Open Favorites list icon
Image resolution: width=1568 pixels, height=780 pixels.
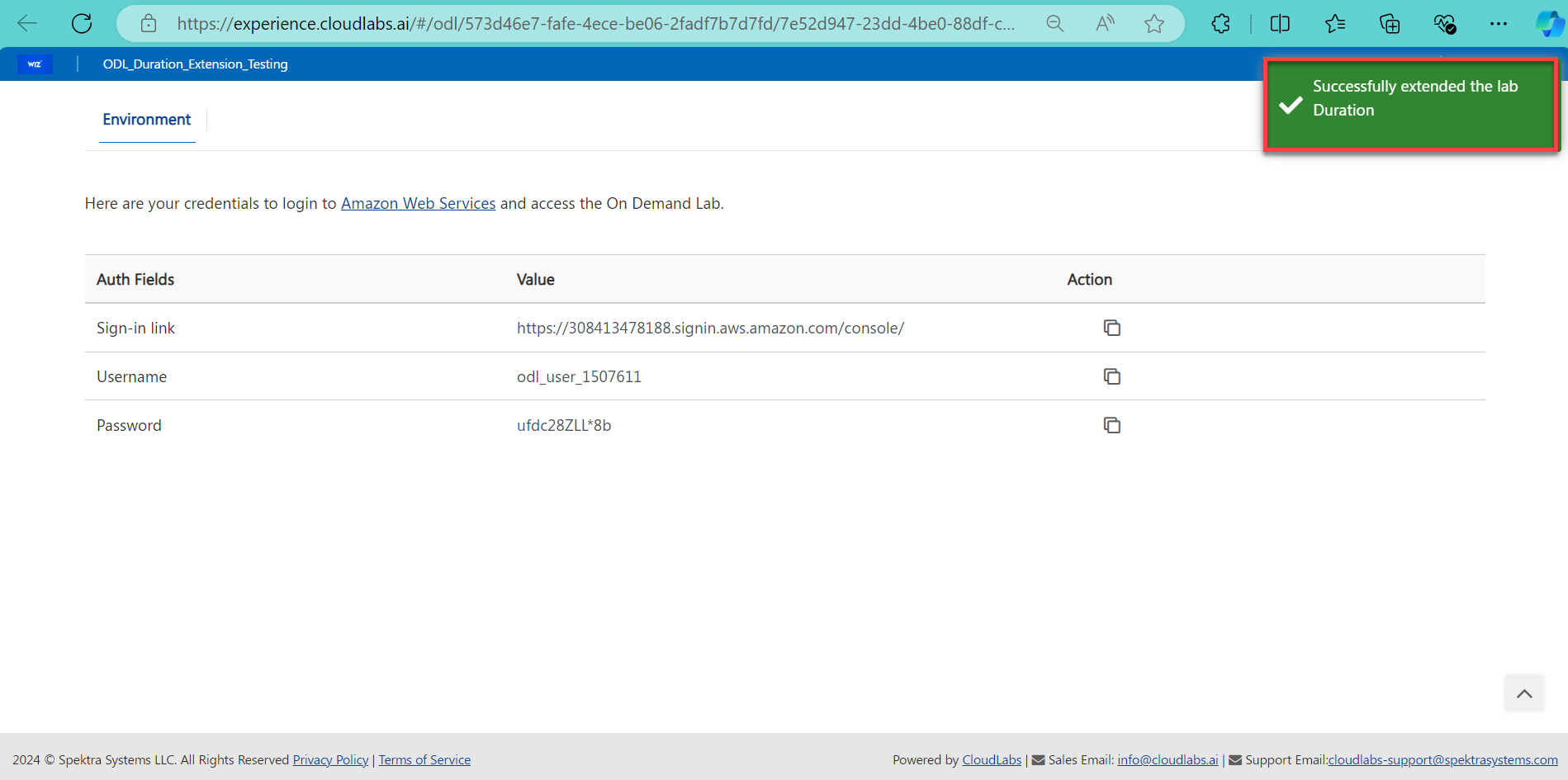click(x=1335, y=24)
